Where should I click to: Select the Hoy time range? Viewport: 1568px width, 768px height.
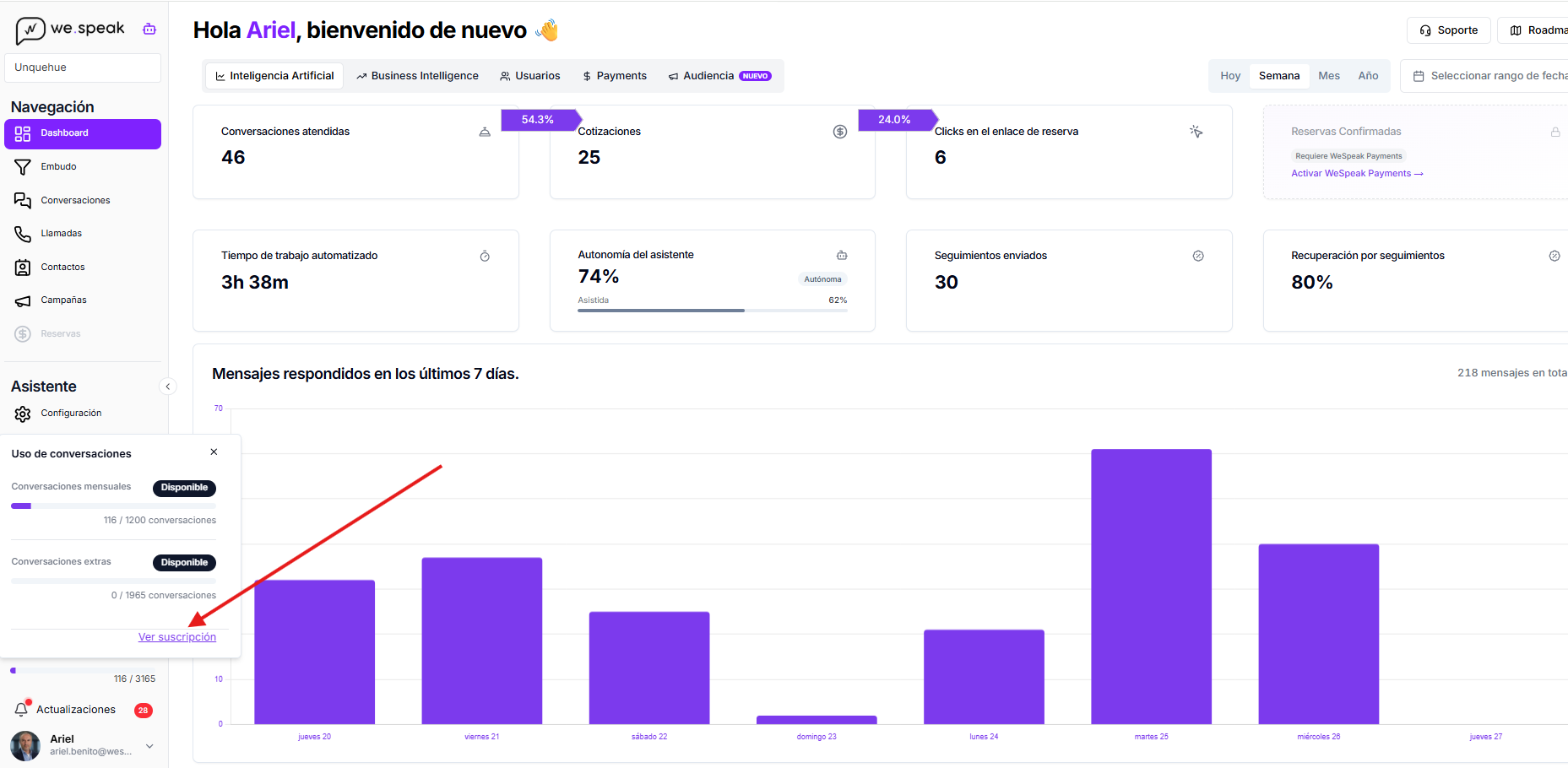(x=1230, y=76)
